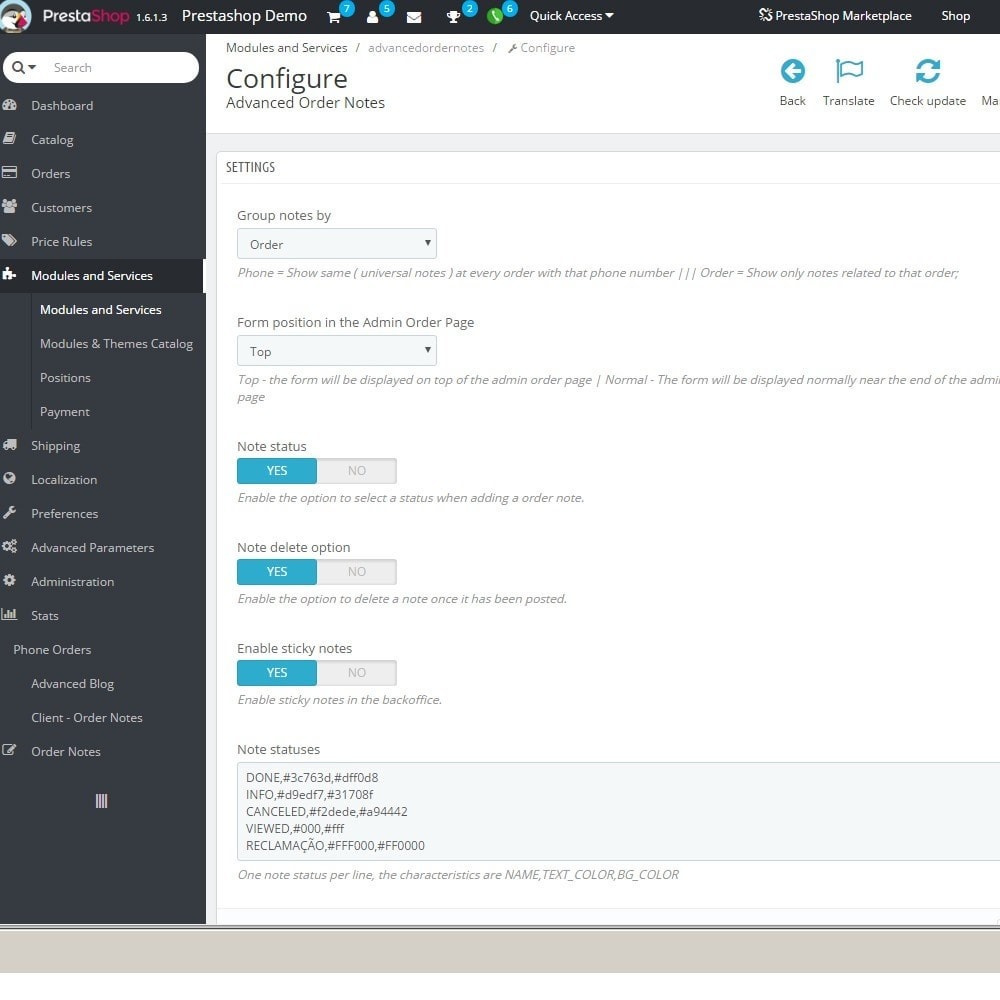Image resolution: width=1000 pixels, height=1000 pixels.
Task: Open the Price Rules menu item
Action: point(61,242)
